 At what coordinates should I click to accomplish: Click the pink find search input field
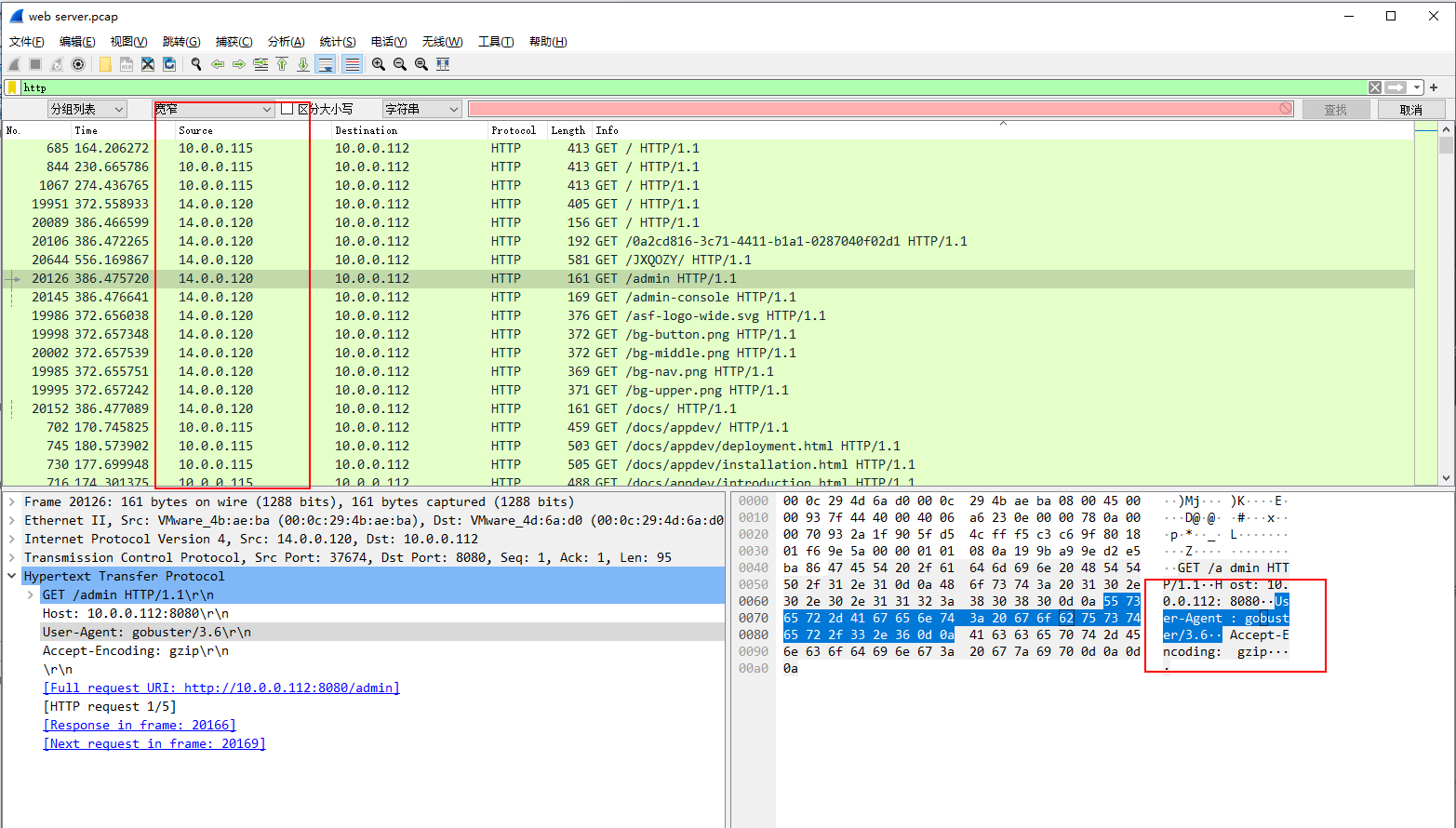point(881,109)
